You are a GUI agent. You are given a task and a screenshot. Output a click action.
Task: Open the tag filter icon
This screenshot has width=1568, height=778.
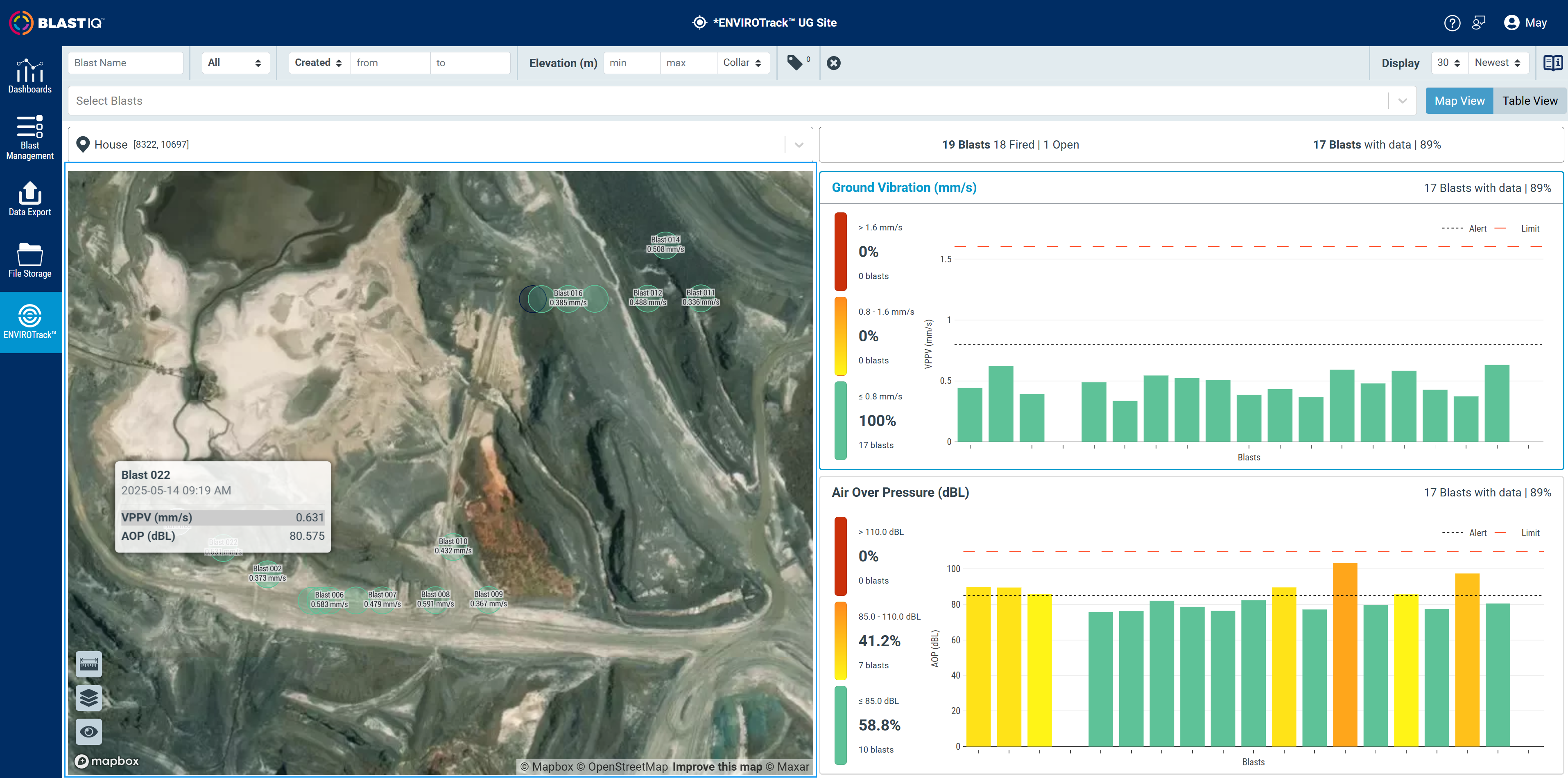pos(795,63)
